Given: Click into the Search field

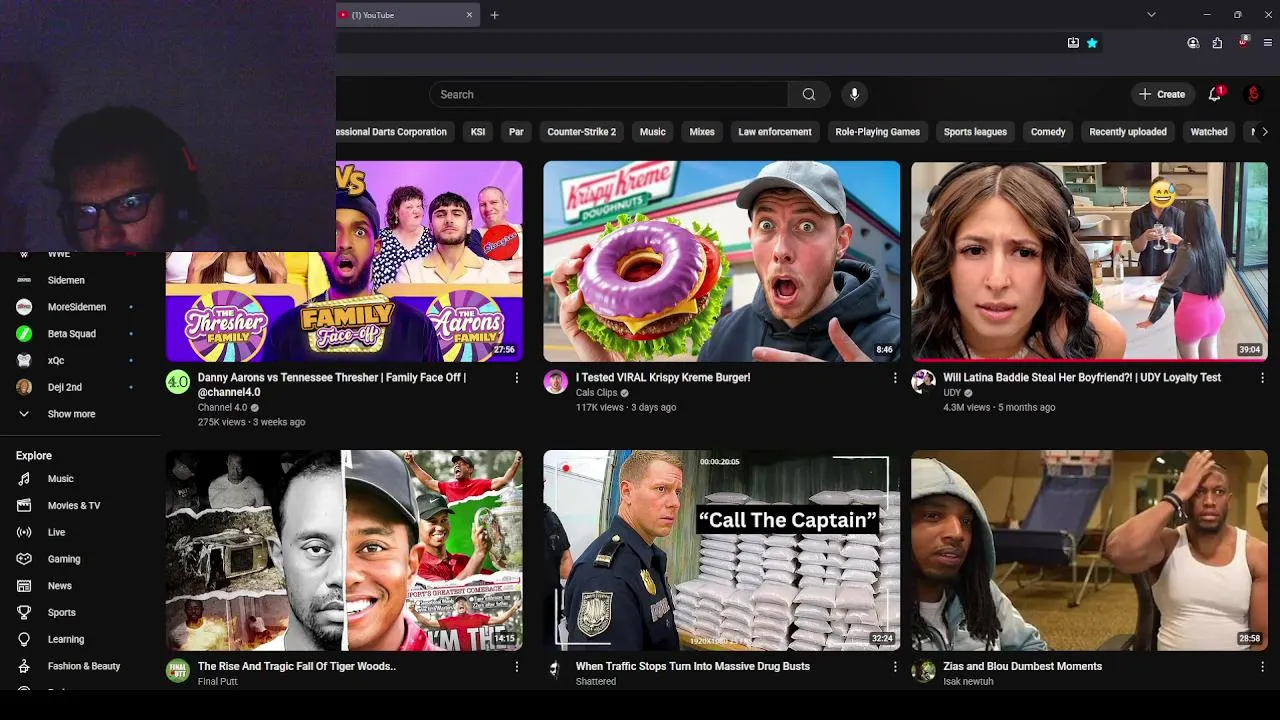Looking at the screenshot, I should click(609, 94).
